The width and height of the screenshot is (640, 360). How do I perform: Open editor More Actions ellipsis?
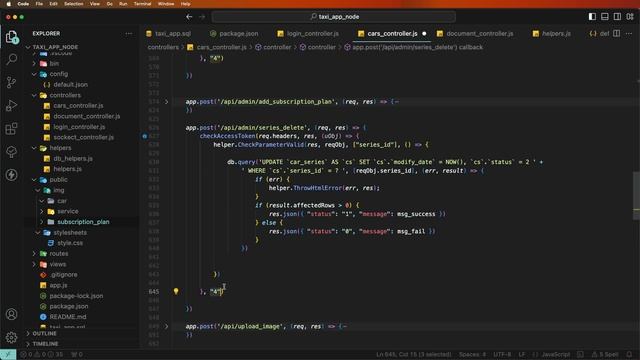click(629, 33)
